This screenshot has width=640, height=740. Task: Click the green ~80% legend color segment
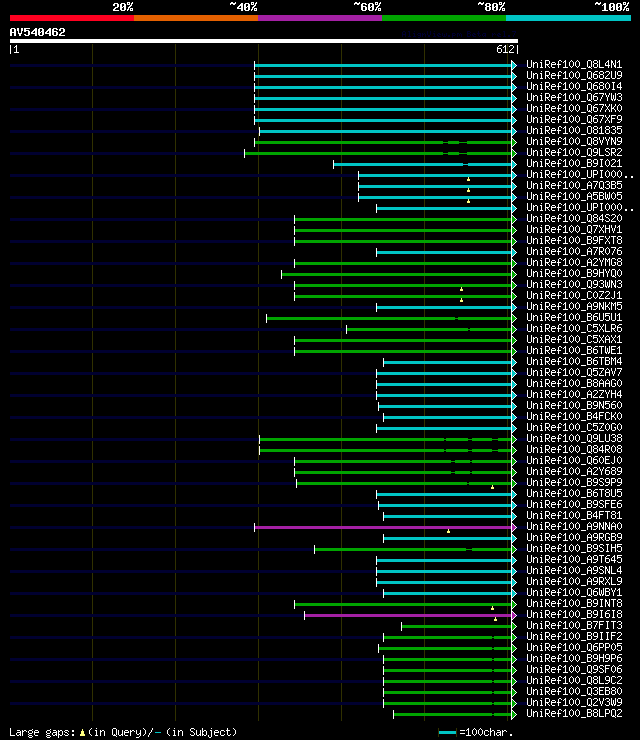(x=444, y=18)
